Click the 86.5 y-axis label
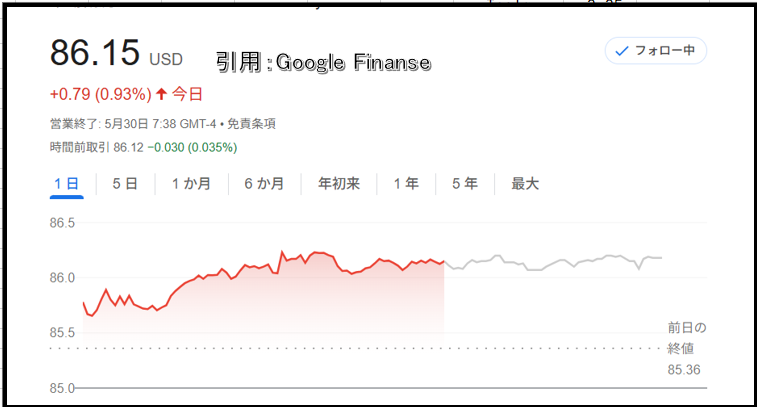 pos(62,223)
